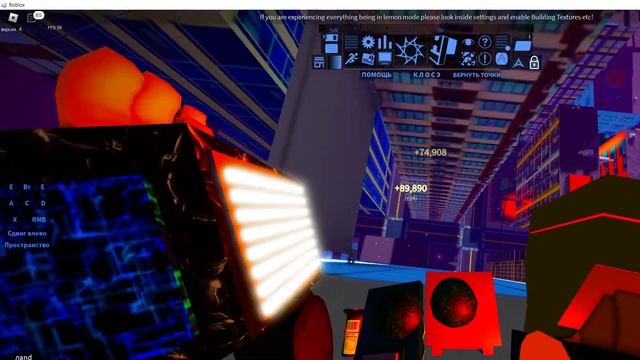Open the question mark help icon

pos(484,42)
